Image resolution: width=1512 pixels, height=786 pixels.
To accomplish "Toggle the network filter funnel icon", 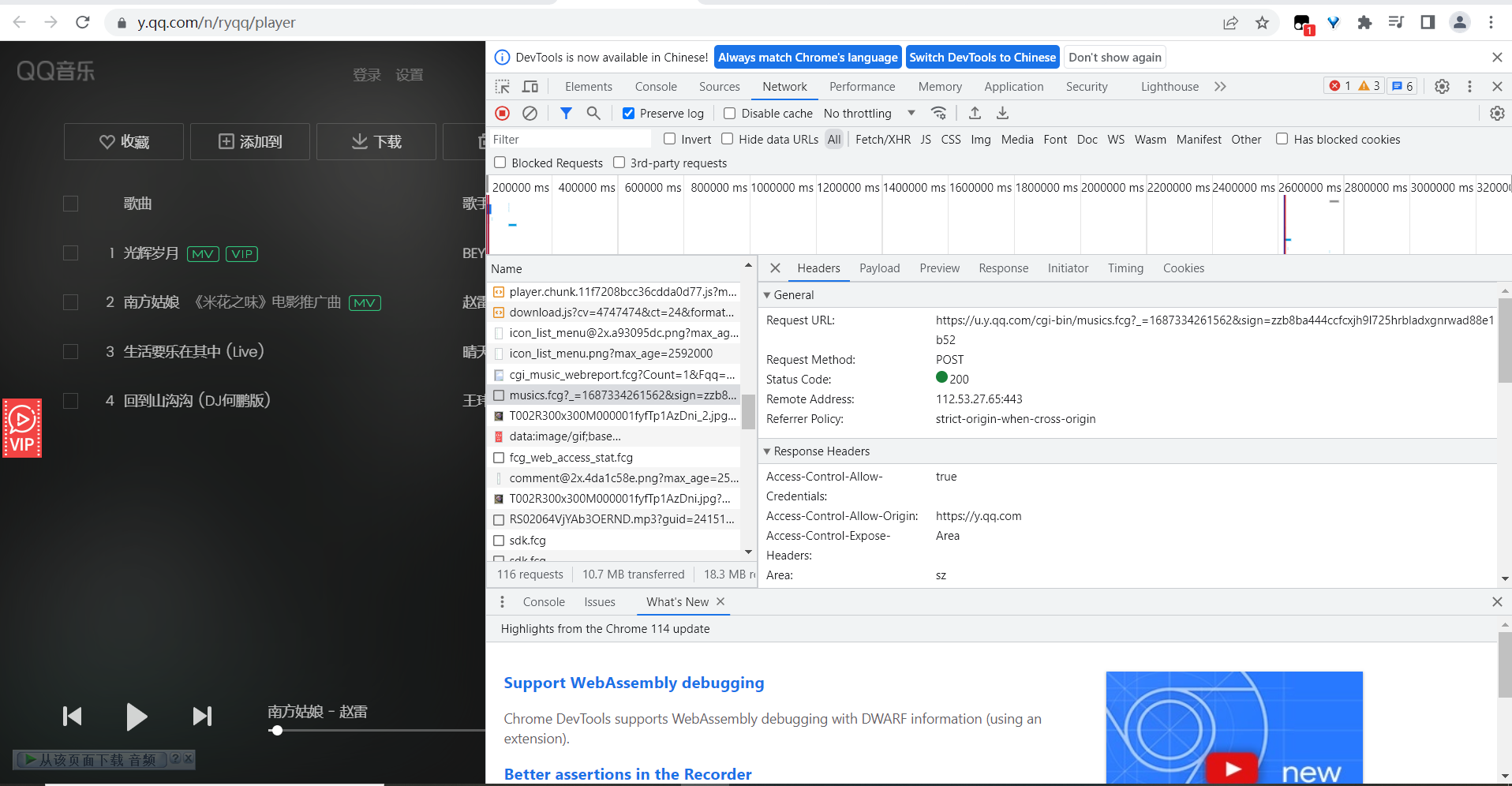I will coord(566,114).
